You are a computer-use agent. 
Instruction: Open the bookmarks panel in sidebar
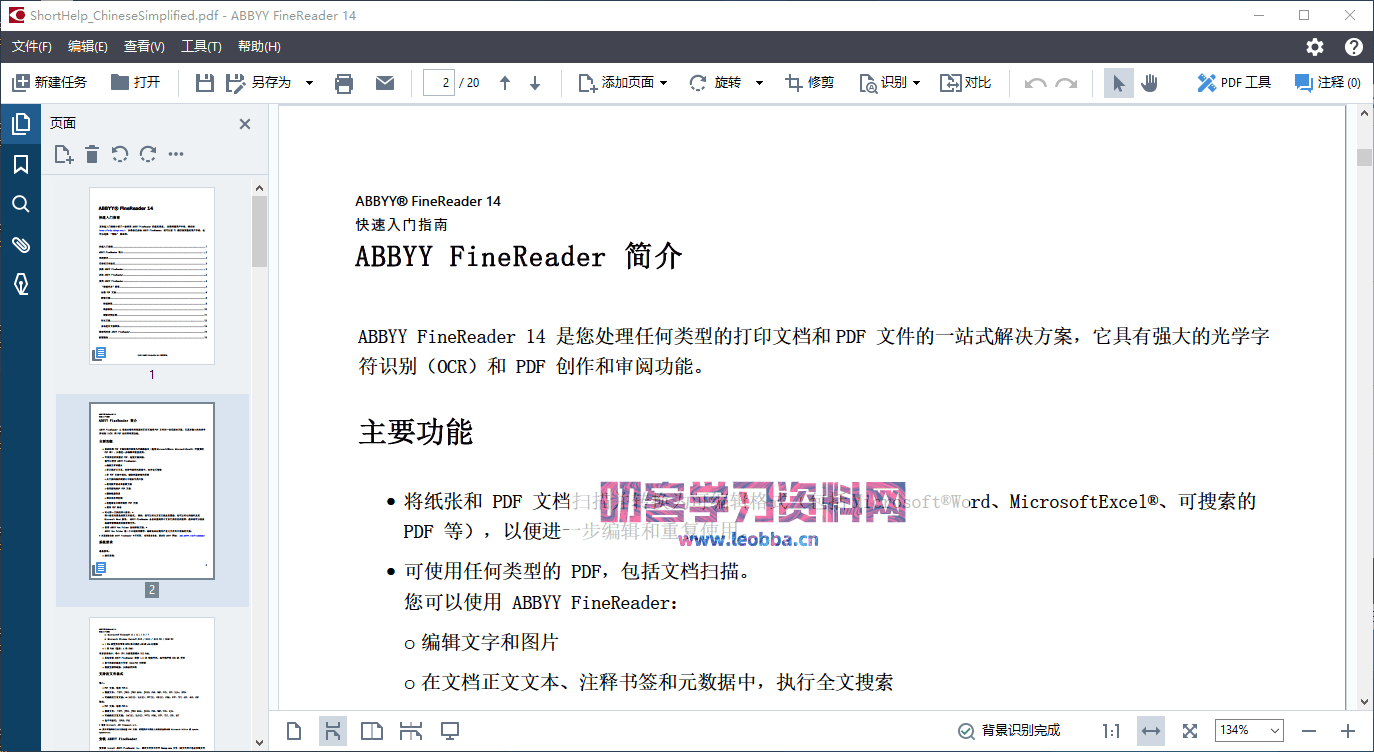20,164
